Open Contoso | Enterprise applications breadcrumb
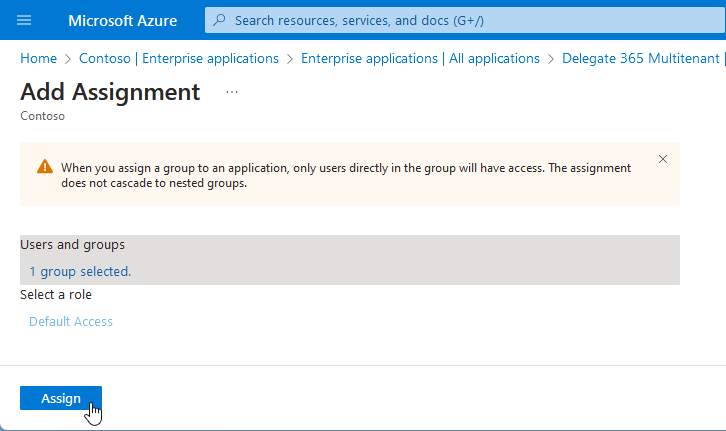The image size is (726, 431). point(179,59)
